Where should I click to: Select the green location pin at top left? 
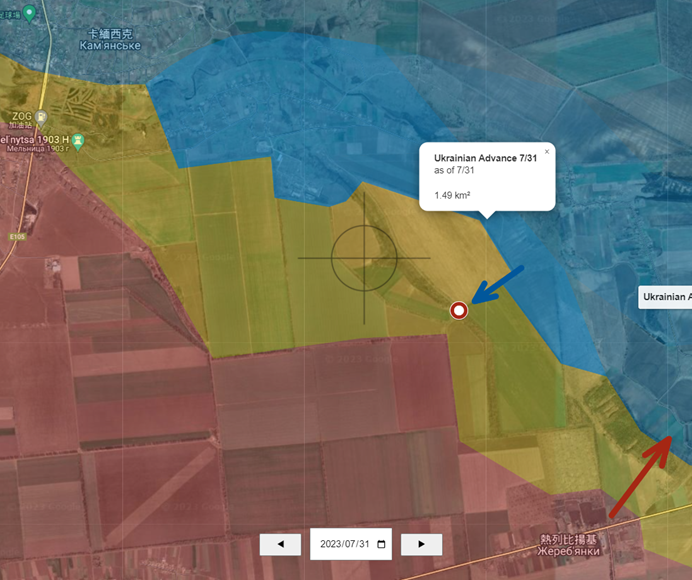pos(29,13)
